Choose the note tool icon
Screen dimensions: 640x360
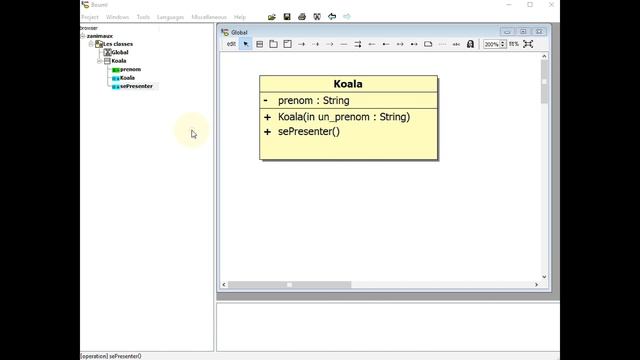[428, 44]
